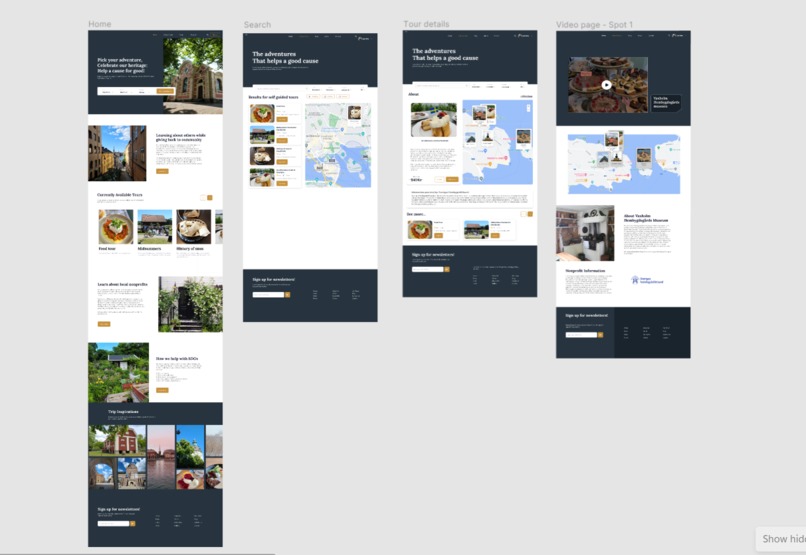806x555 pixels.
Task: Click 'Currently Available Tours' heading
Action: coord(120,195)
